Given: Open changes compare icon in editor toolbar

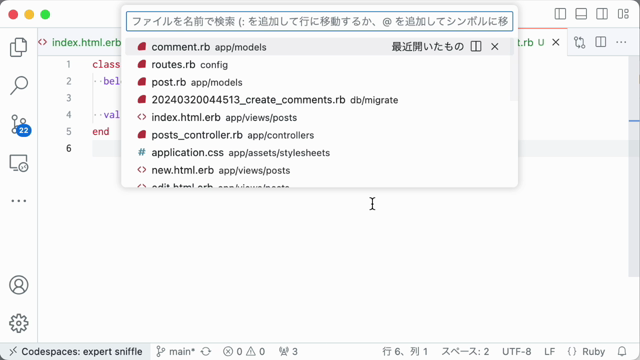Looking at the screenshot, I should tap(580, 42).
